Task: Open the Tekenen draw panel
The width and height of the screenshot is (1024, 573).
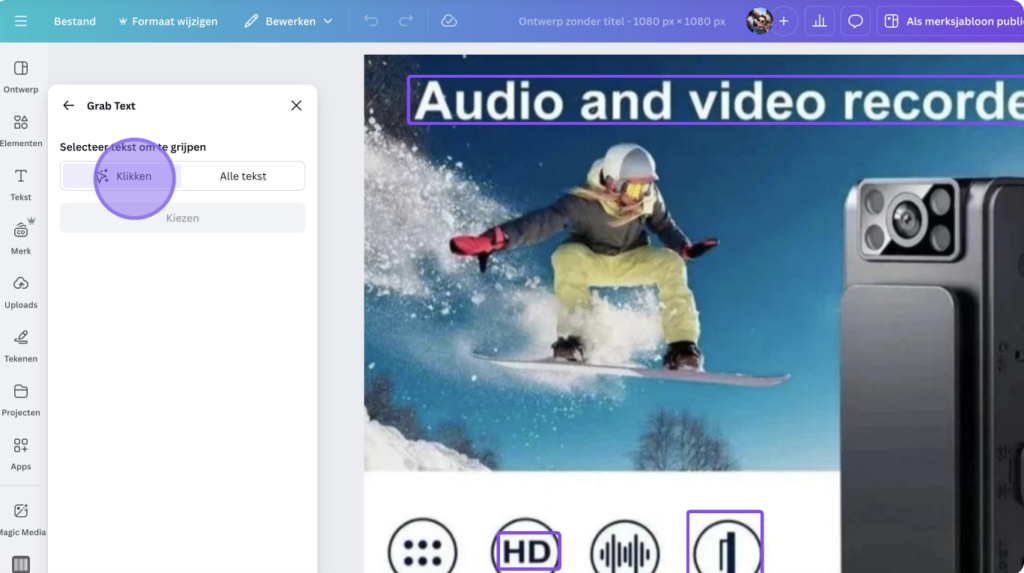Action: pyautogui.click(x=21, y=346)
